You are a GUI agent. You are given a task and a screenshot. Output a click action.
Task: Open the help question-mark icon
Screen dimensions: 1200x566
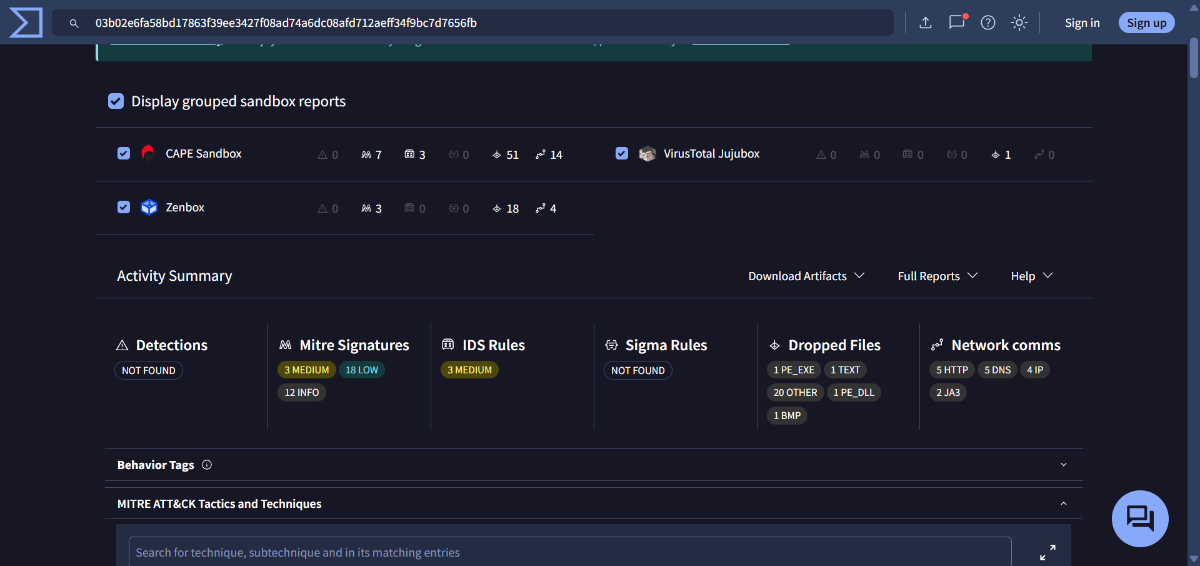point(988,22)
